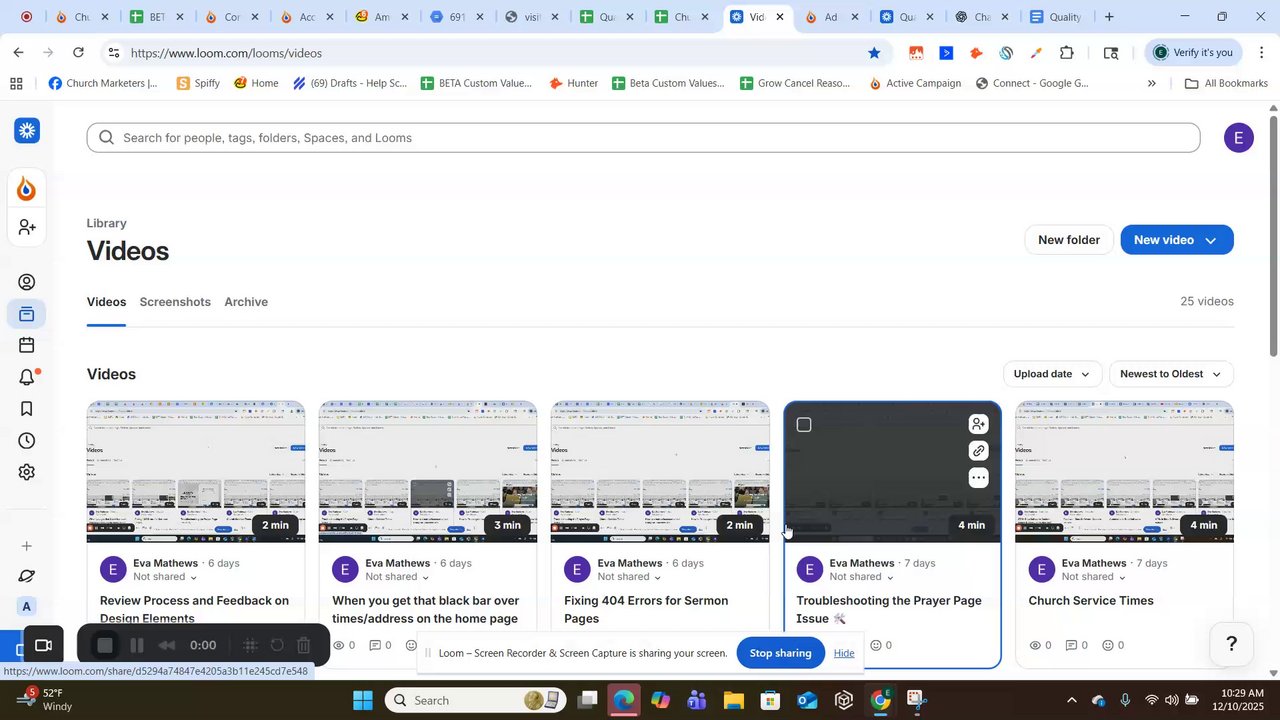Click the Hide link in sharing bar
Image resolution: width=1280 pixels, height=720 pixels.
tap(844, 653)
